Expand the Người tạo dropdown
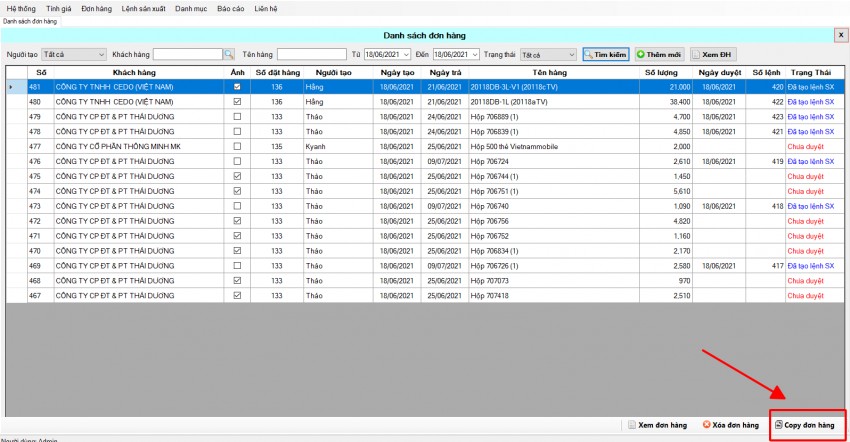Image resolution: width=850 pixels, height=442 pixels. pos(101,54)
